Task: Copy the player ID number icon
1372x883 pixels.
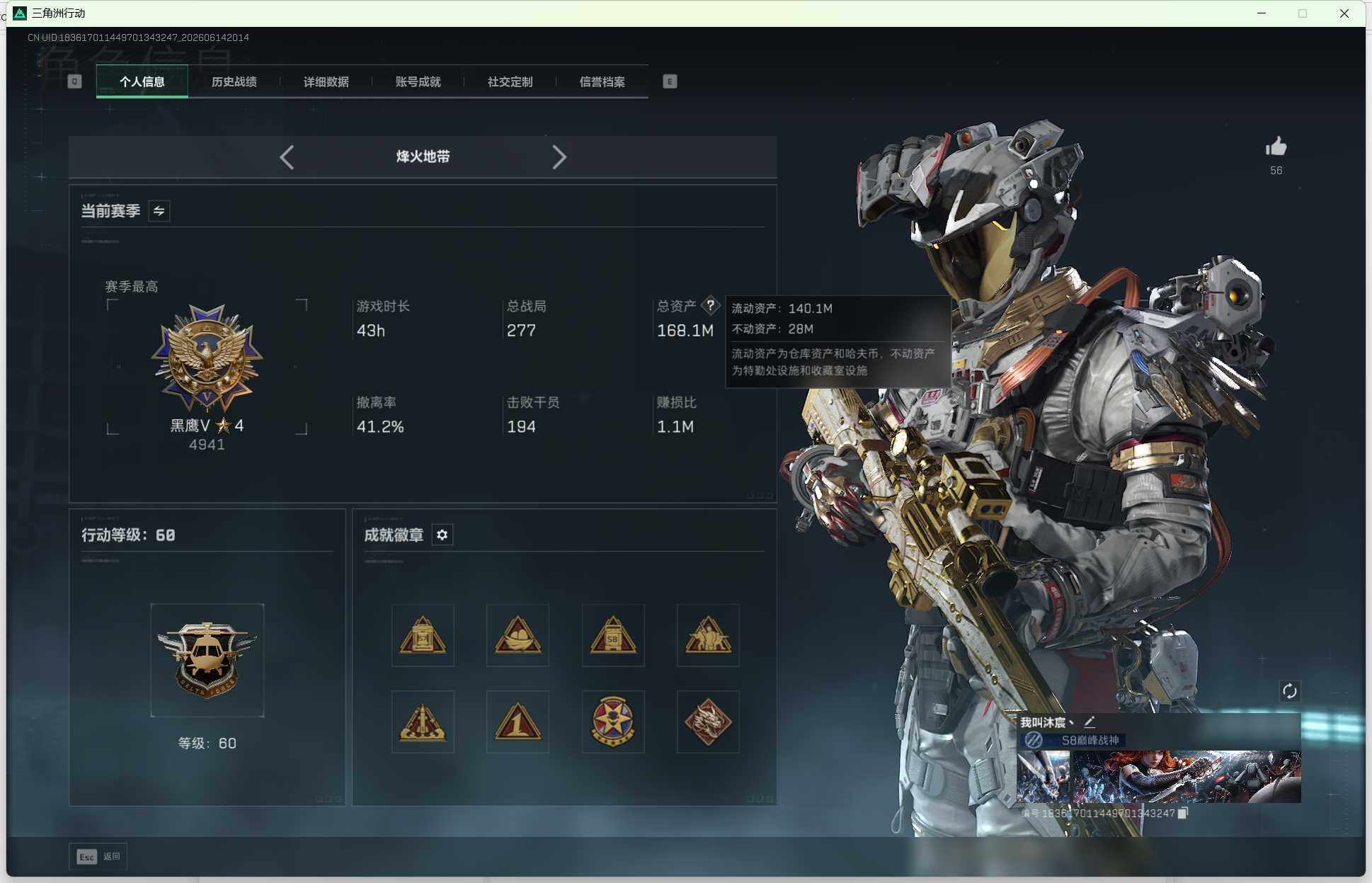Action: [1182, 813]
